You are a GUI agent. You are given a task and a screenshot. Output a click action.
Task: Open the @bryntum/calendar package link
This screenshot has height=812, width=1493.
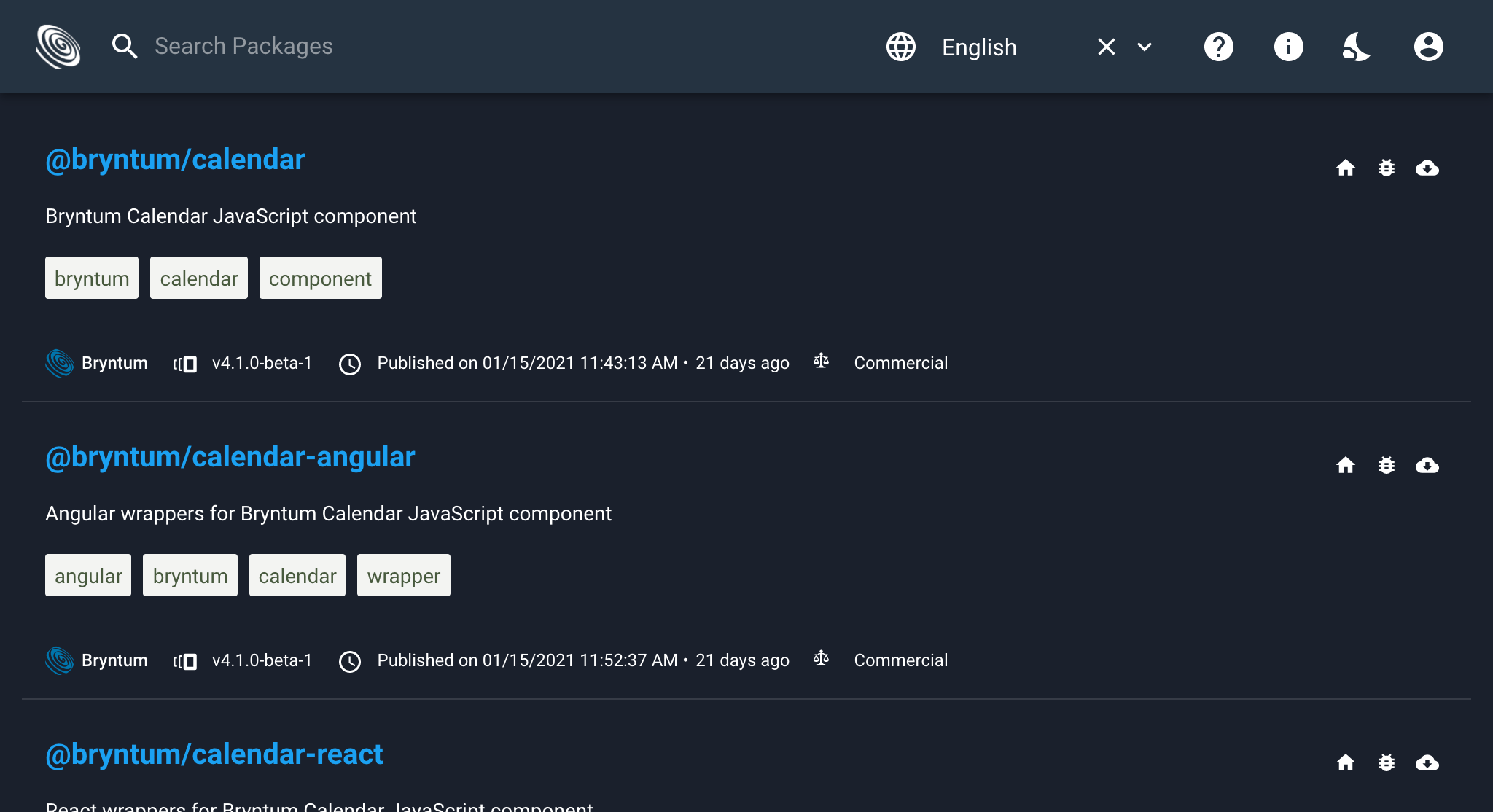point(175,160)
